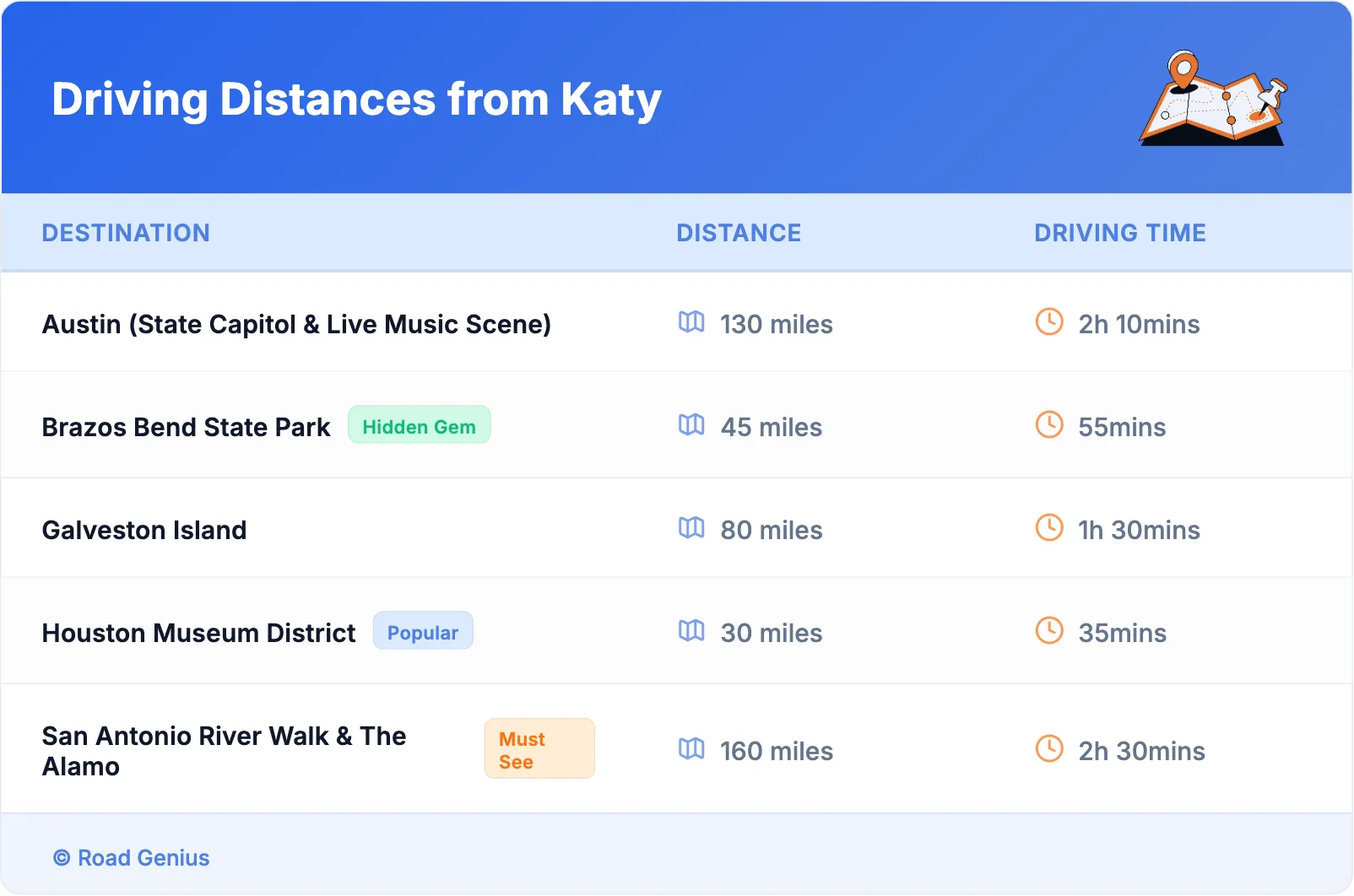Click the map with pins illustration
The width and height of the screenshot is (1354, 896).
coord(1213,98)
